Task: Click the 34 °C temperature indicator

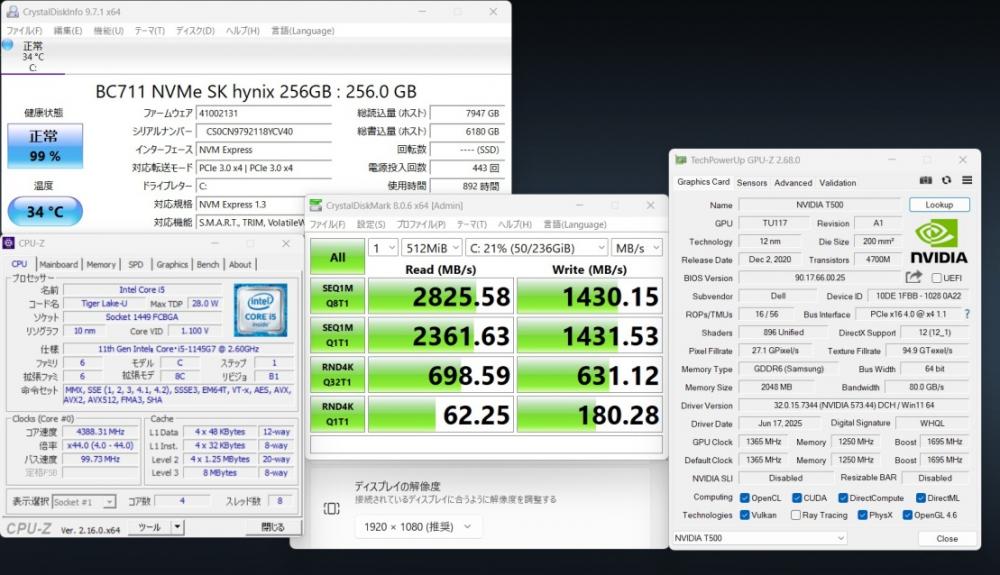Action: [45, 211]
